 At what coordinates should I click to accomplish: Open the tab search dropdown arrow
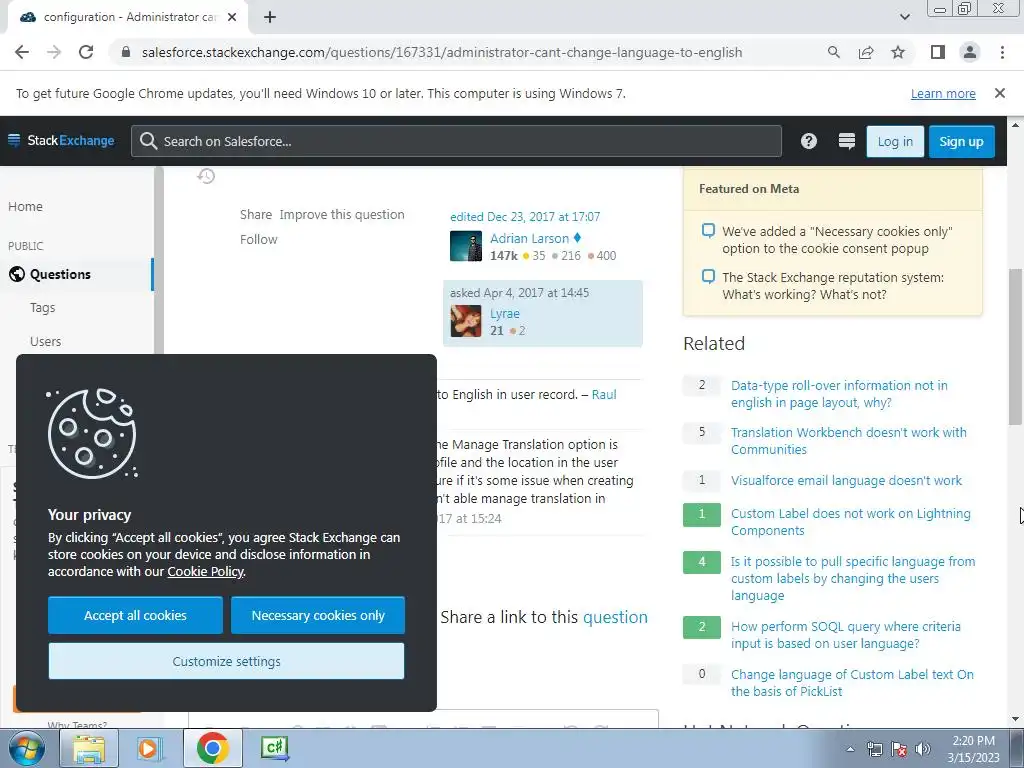(904, 18)
